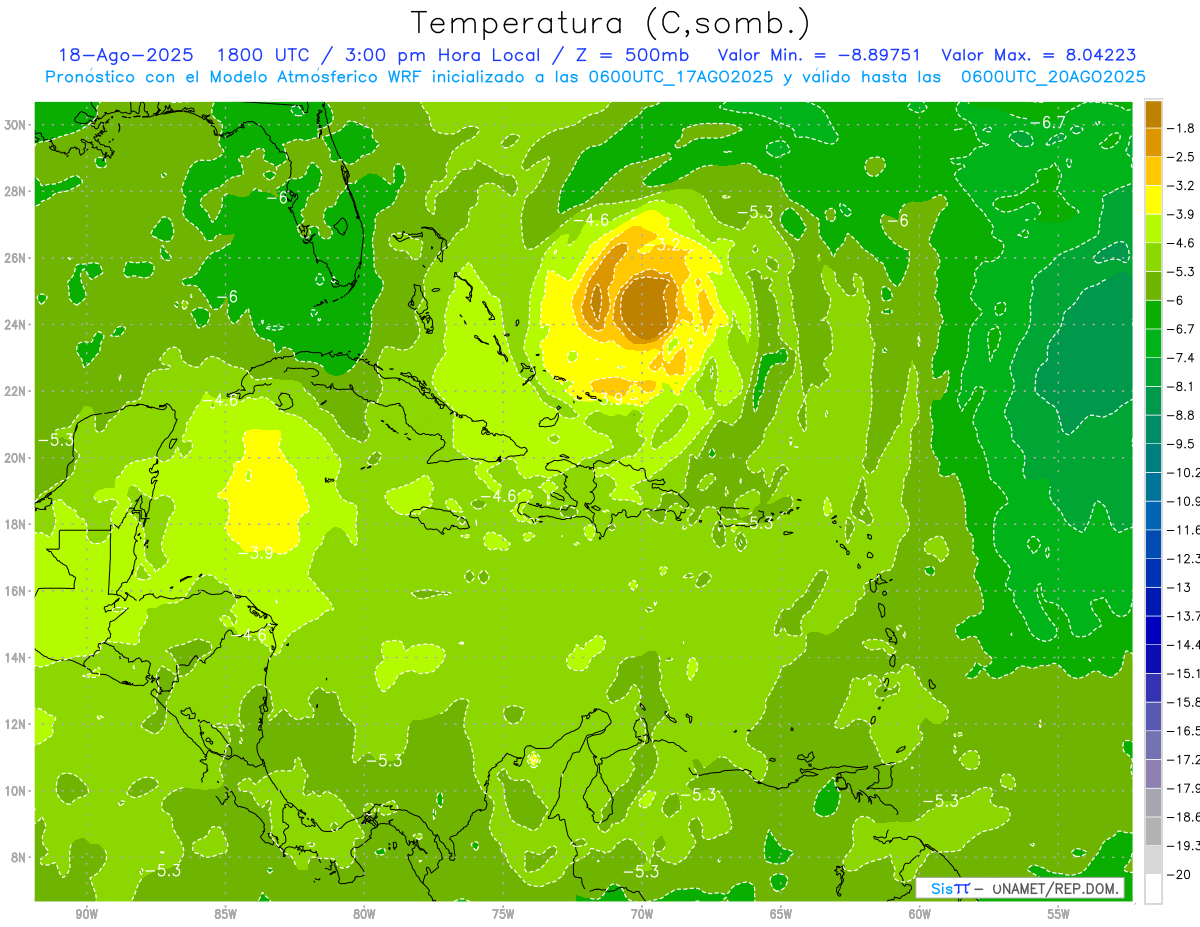Click the "22N" latitude axis label
1200x927 pixels.
click(x=15, y=391)
